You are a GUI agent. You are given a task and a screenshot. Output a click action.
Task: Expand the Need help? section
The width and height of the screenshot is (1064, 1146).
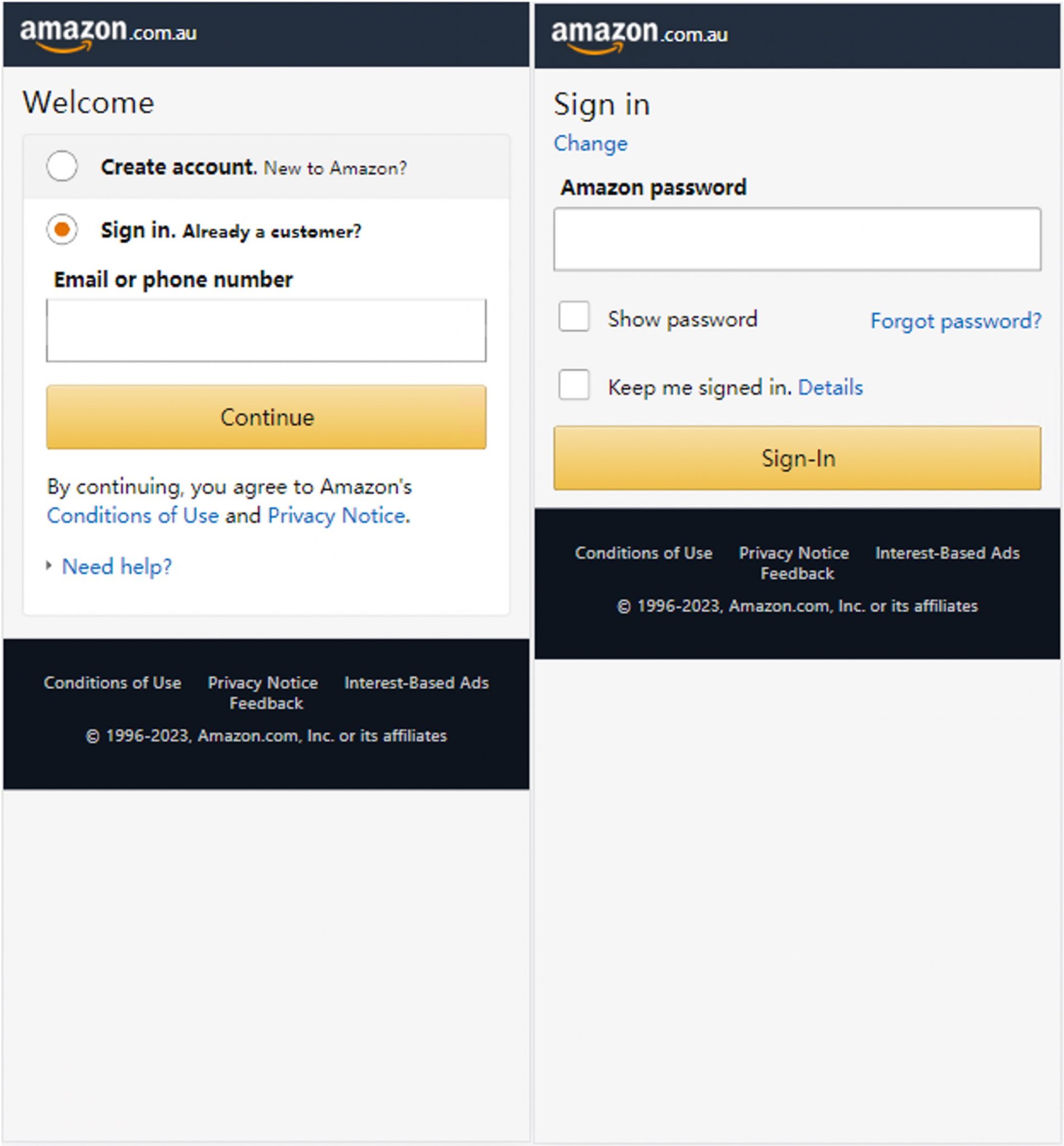click(x=116, y=567)
